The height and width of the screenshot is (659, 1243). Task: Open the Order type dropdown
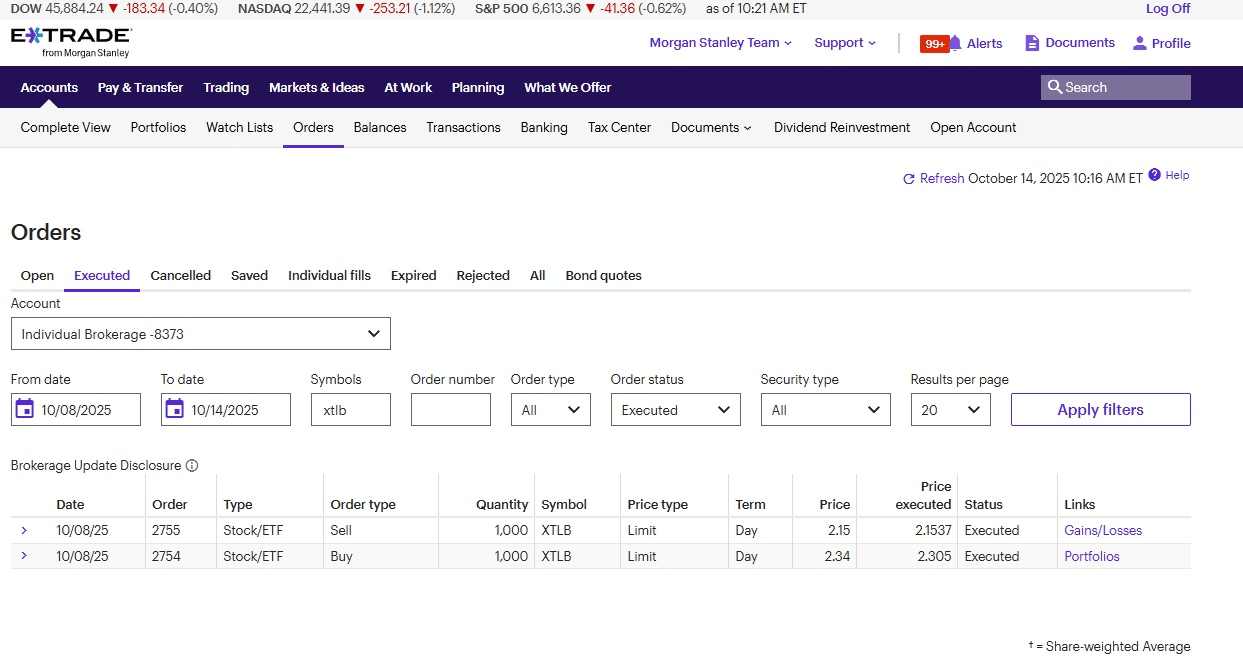[550, 410]
